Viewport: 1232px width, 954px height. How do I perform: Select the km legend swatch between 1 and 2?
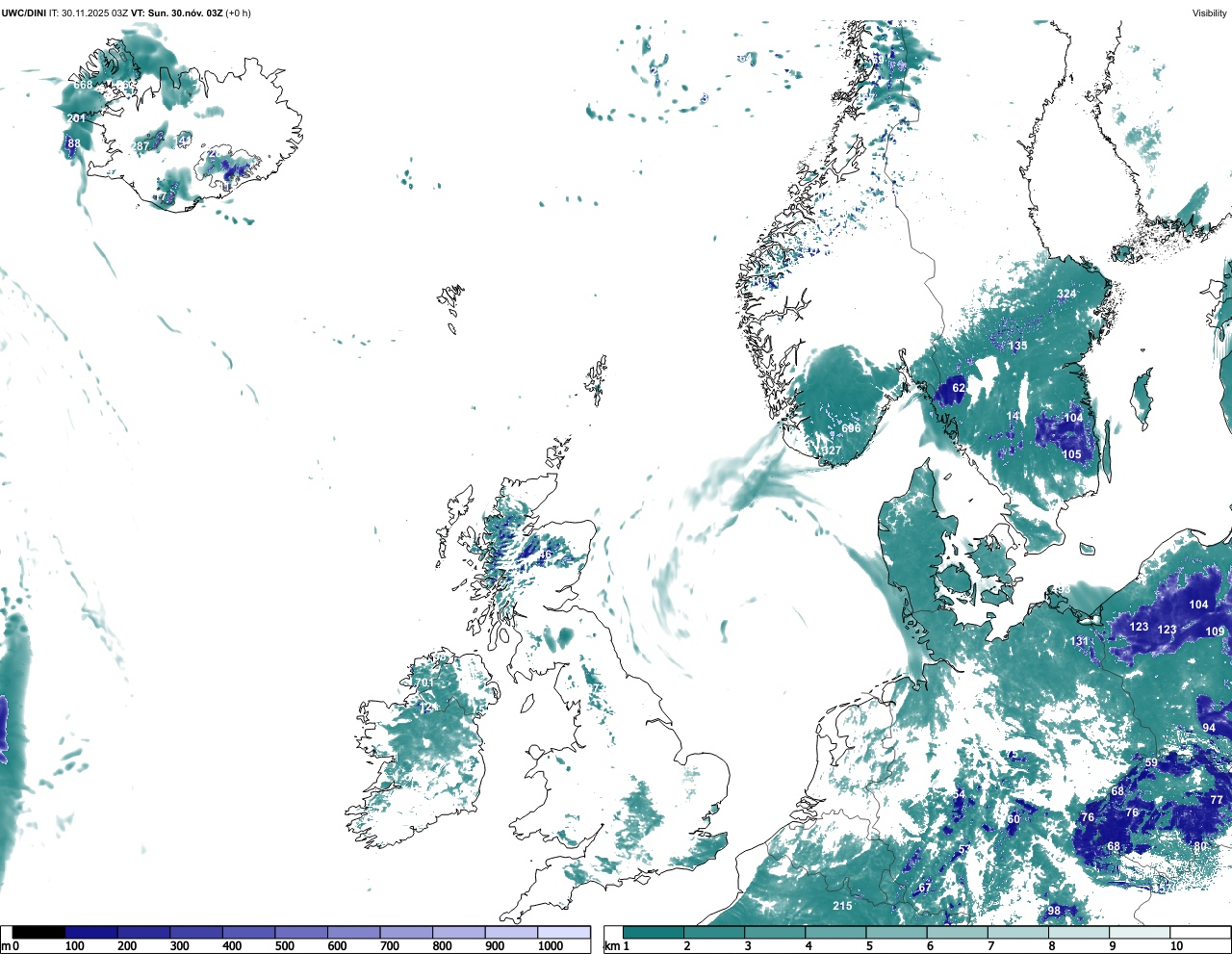point(654,932)
